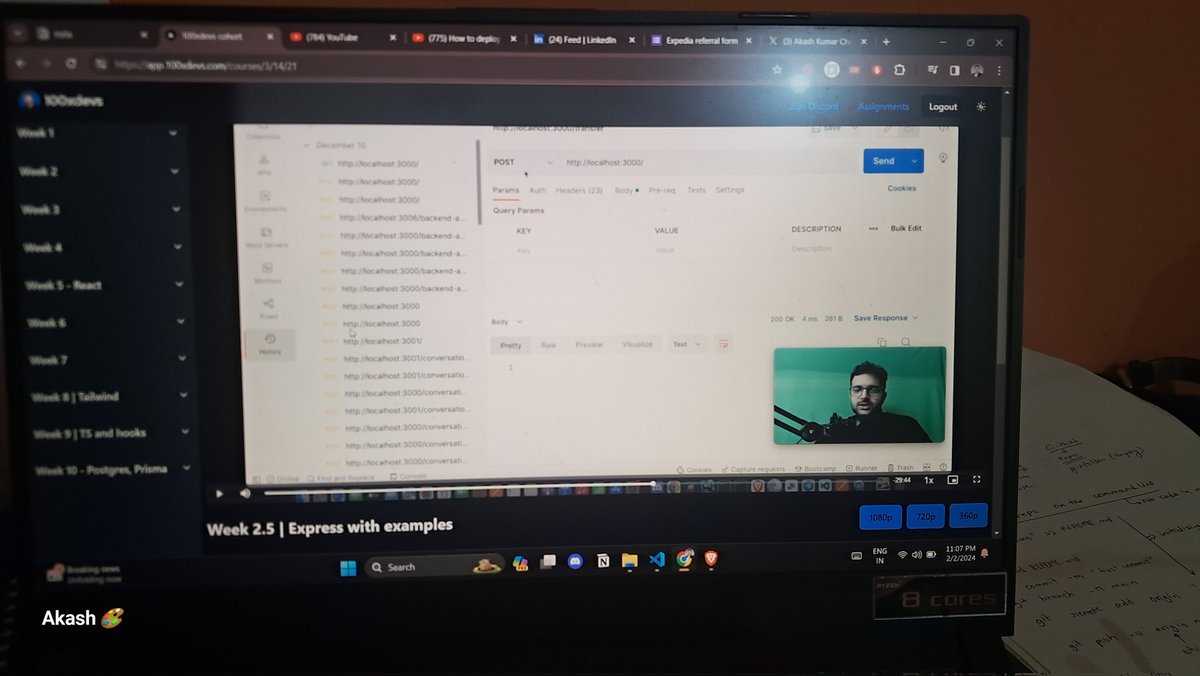Select the Pretty response view tab

pyautogui.click(x=510, y=344)
